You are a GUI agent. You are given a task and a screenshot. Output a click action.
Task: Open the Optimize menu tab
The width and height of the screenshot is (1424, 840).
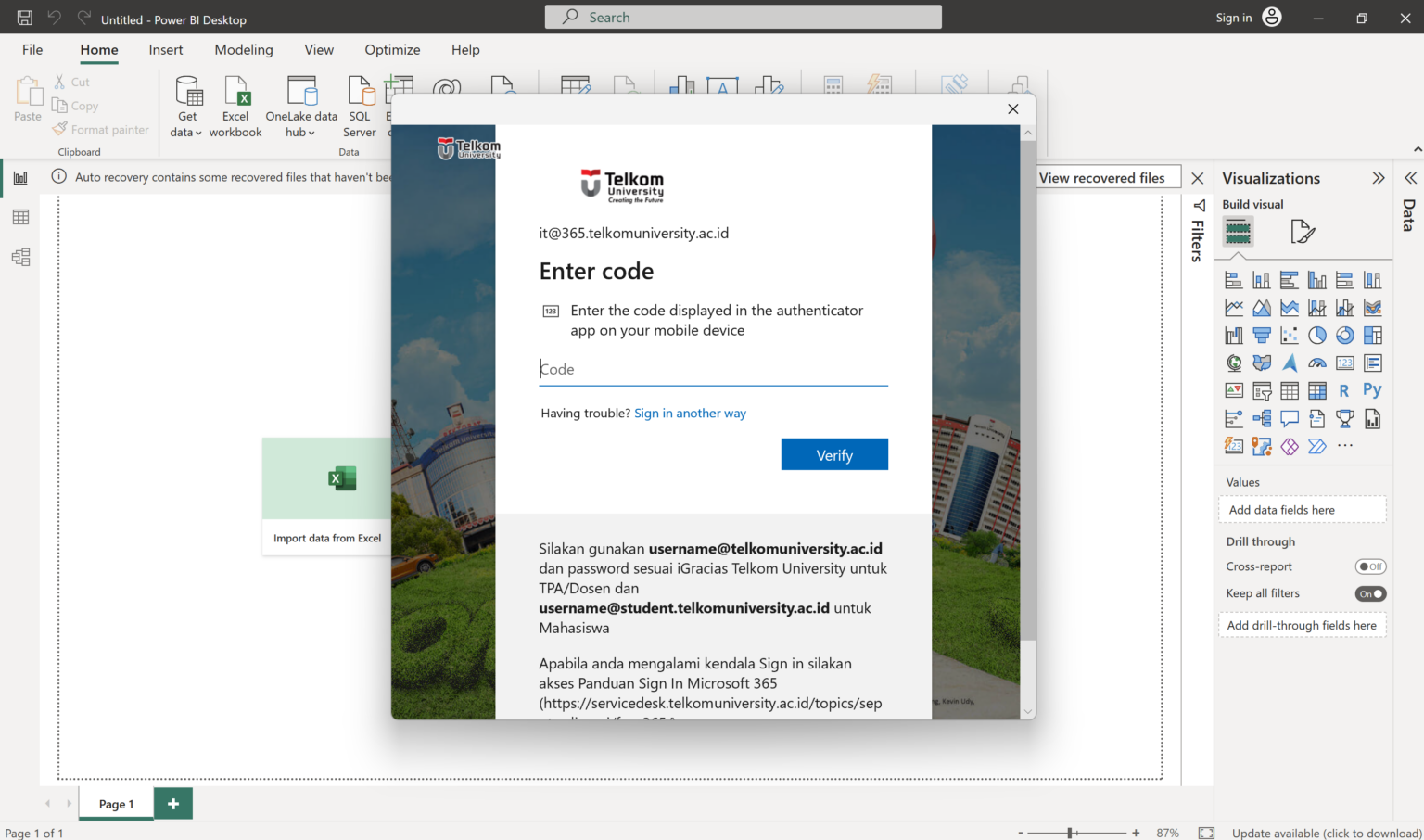point(392,49)
